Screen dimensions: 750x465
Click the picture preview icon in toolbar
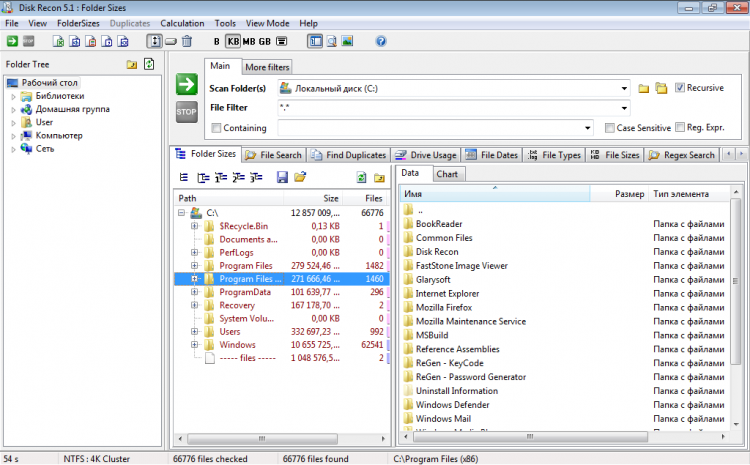(347, 41)
